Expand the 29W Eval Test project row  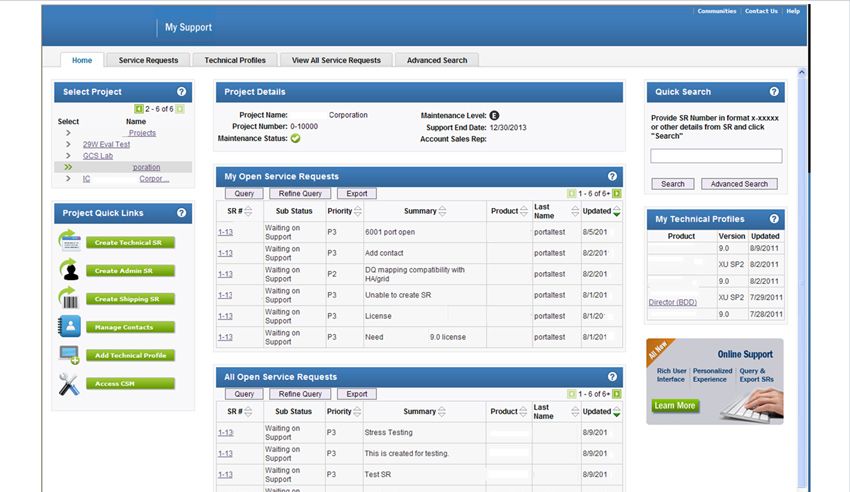pos(68,144)
